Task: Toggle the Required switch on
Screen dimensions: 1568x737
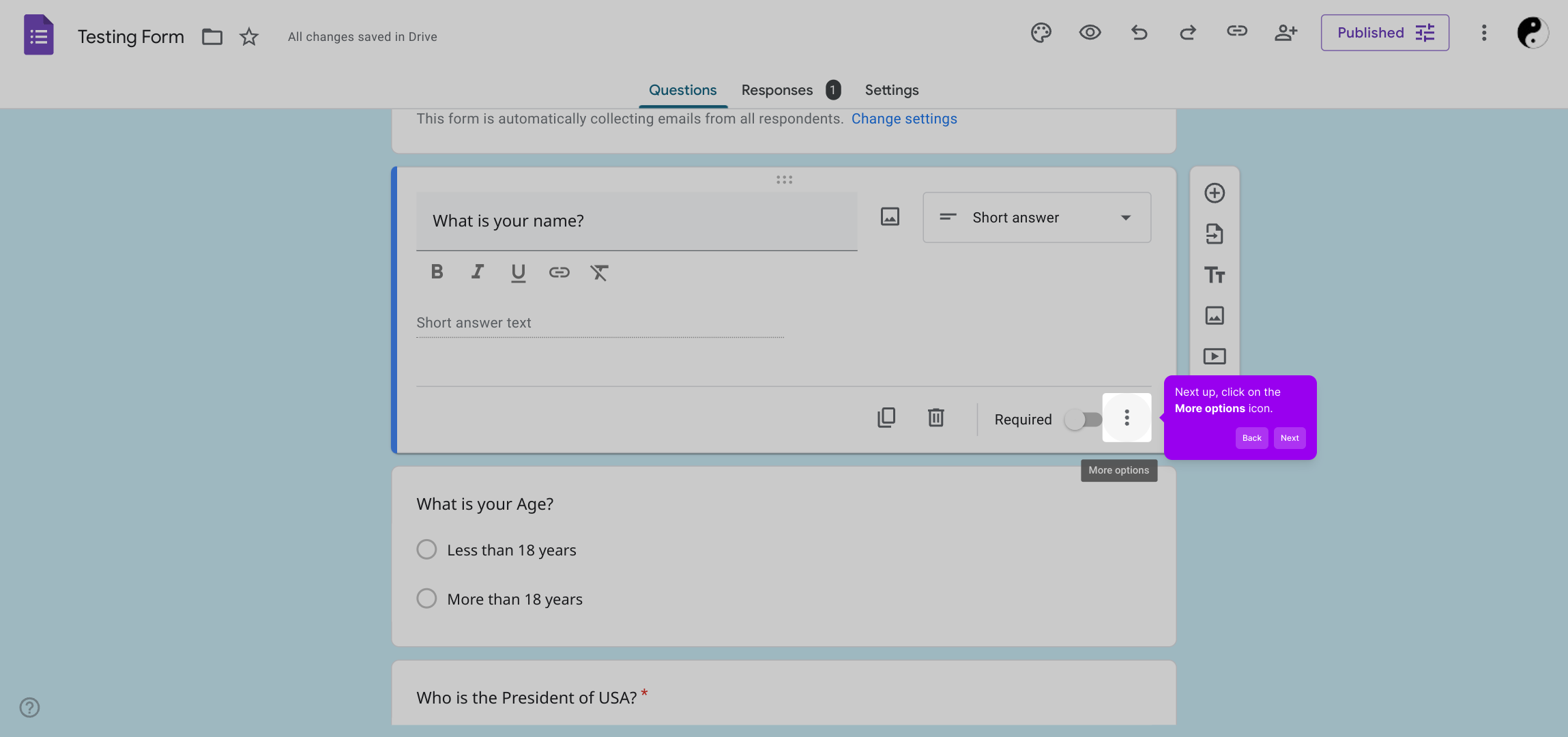Action: tap(1083, 420)
